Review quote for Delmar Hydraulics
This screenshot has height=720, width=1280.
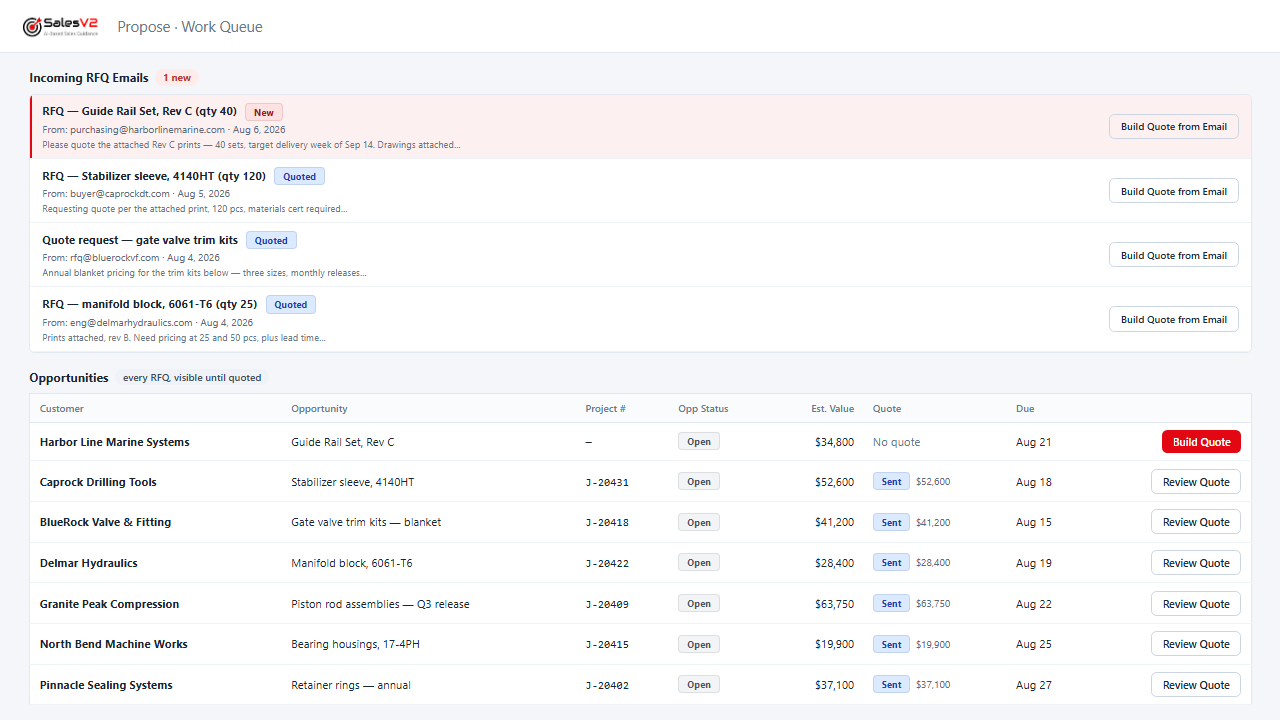(x=1196, y=563)
